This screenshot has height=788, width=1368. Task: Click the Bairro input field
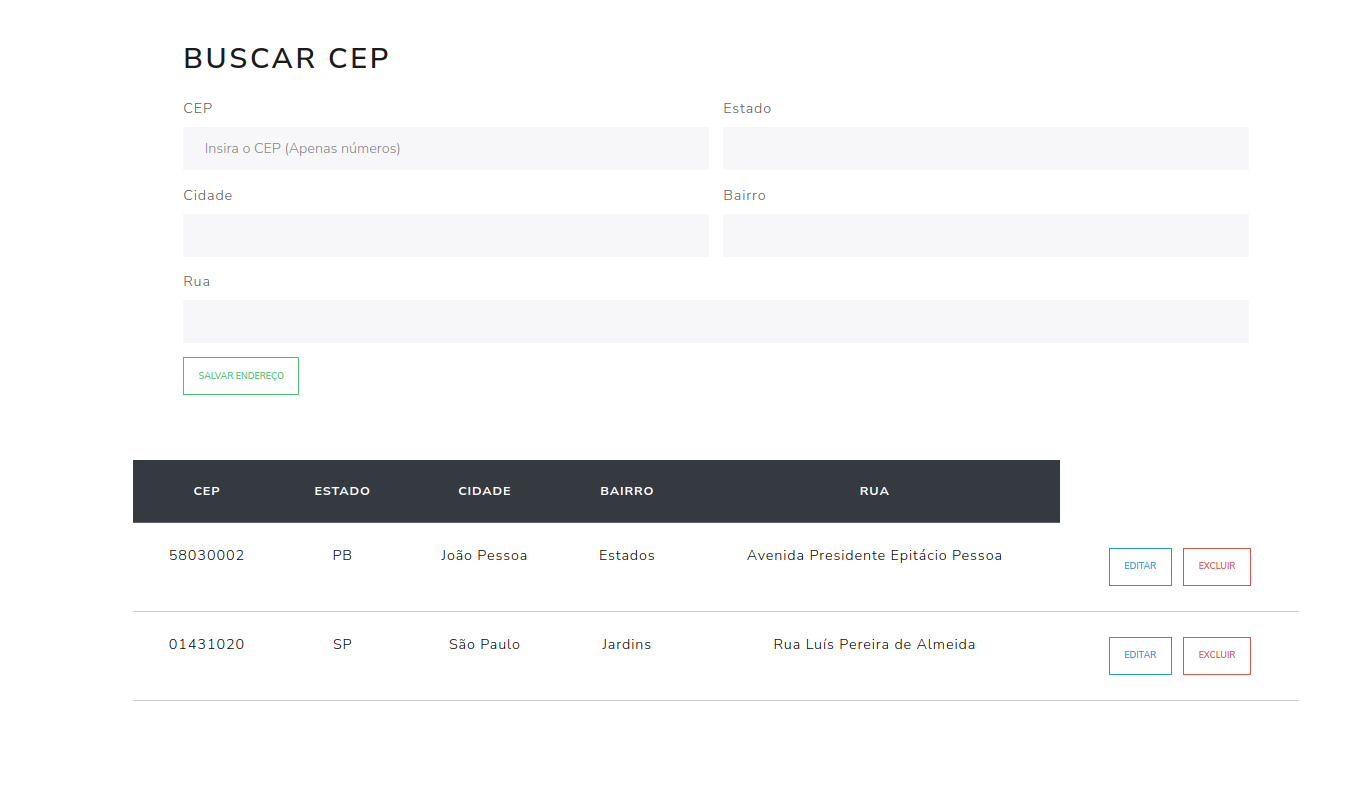click(x=985, y=235)
